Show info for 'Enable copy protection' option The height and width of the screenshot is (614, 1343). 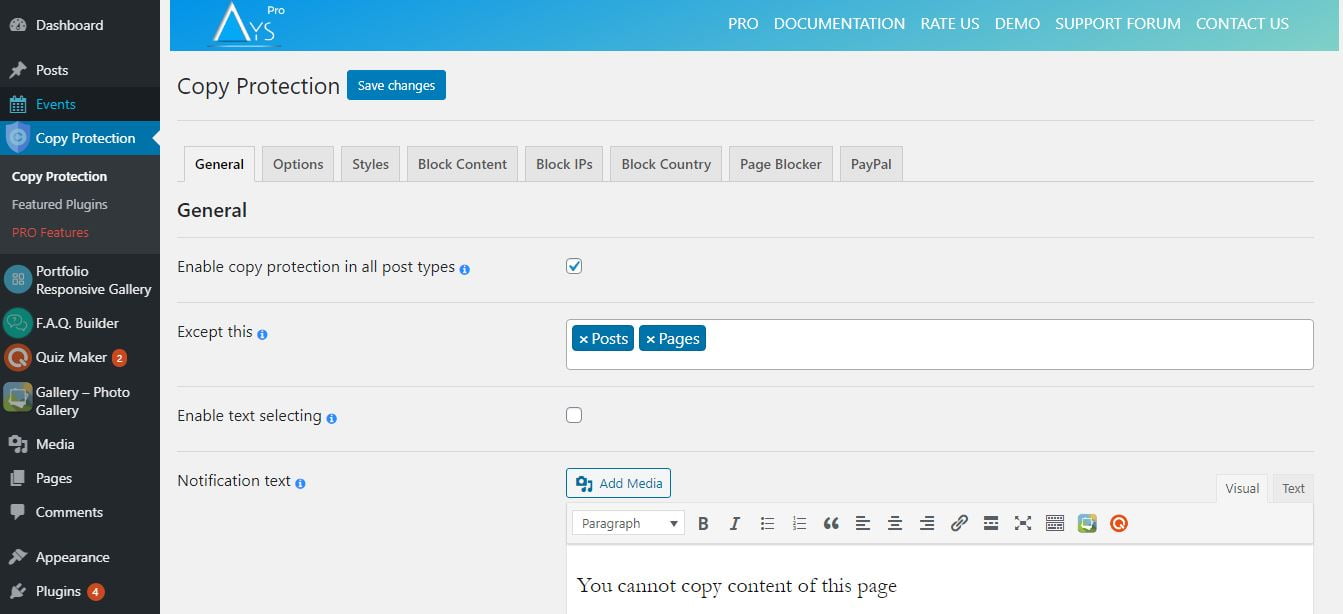click(x=465, y=269)
